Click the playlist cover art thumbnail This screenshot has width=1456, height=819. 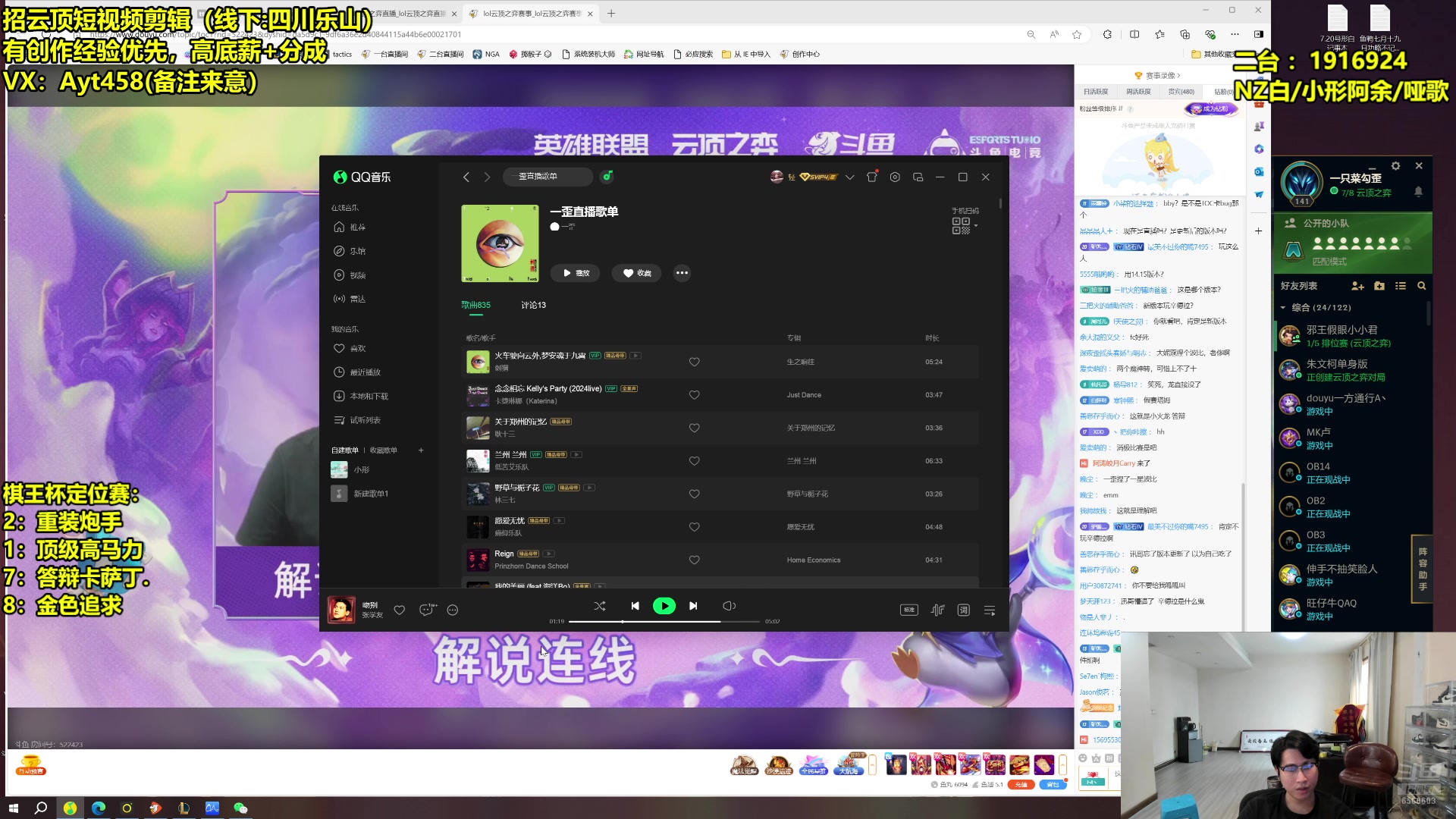[x=500, y=243]
